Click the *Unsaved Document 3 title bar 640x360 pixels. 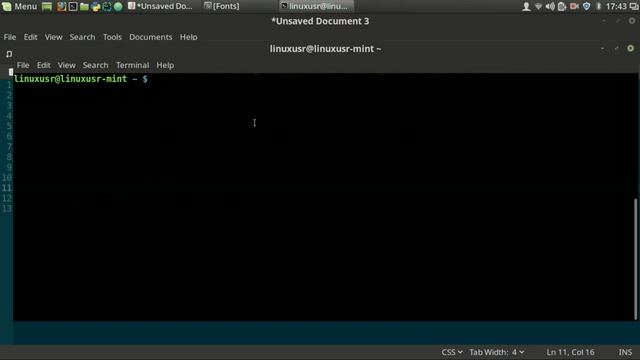pyautogui.click(x=320, y=21)
